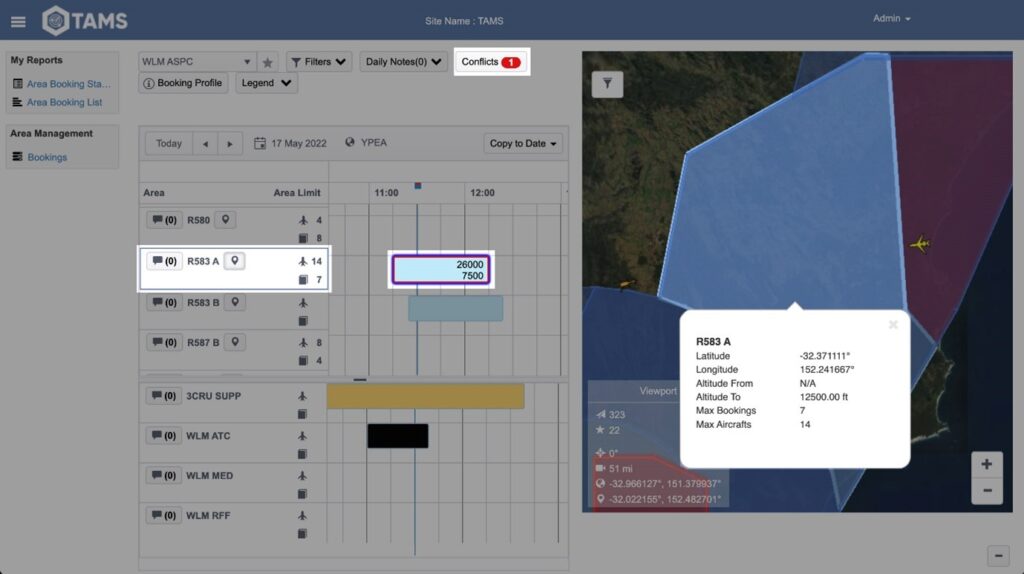Select the yellow 3CRU SUPP booking bar
The image size is (1024, 574).
pos(425,396)
